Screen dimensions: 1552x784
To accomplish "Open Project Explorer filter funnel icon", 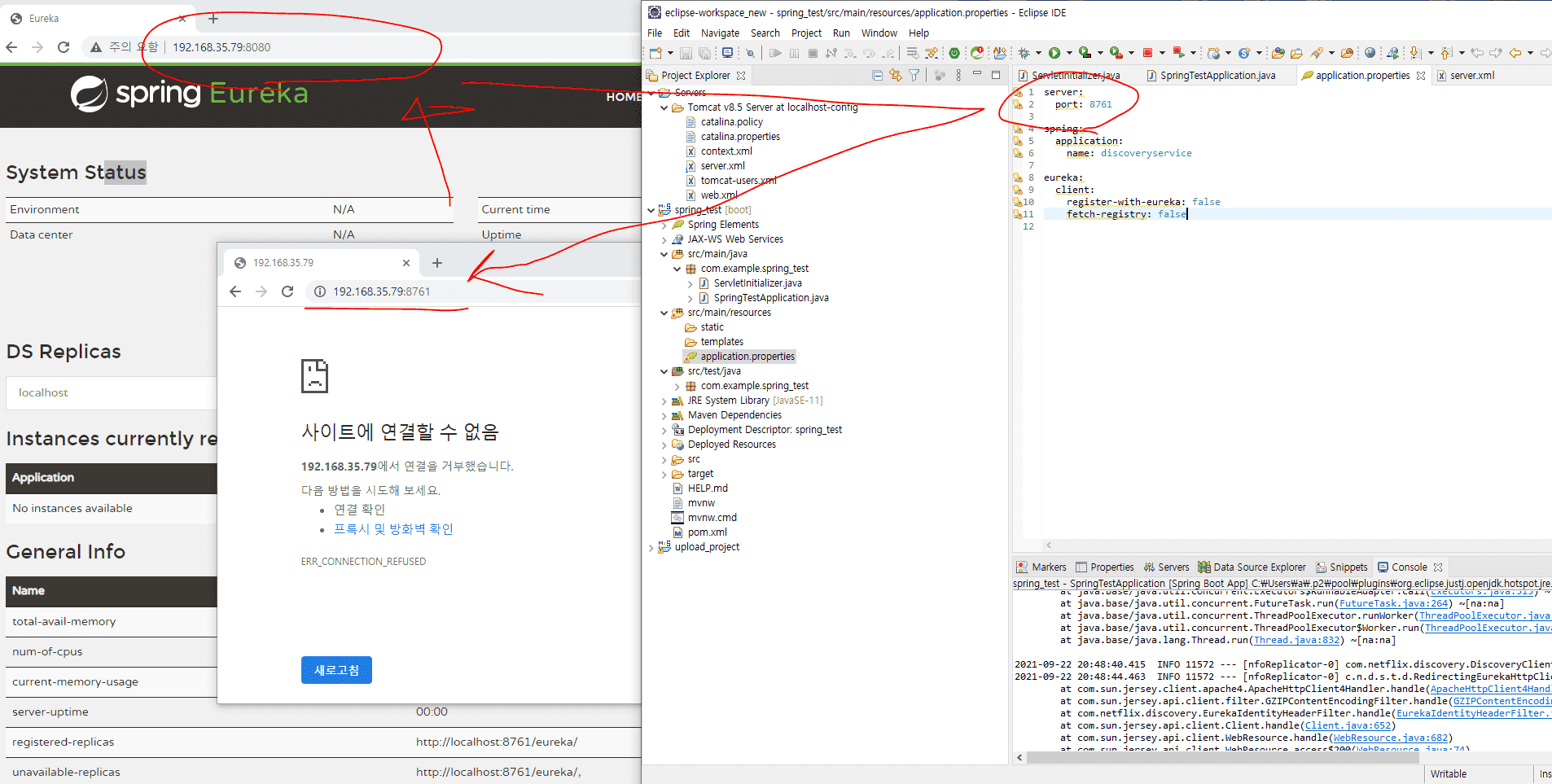I will click(914, 76).
